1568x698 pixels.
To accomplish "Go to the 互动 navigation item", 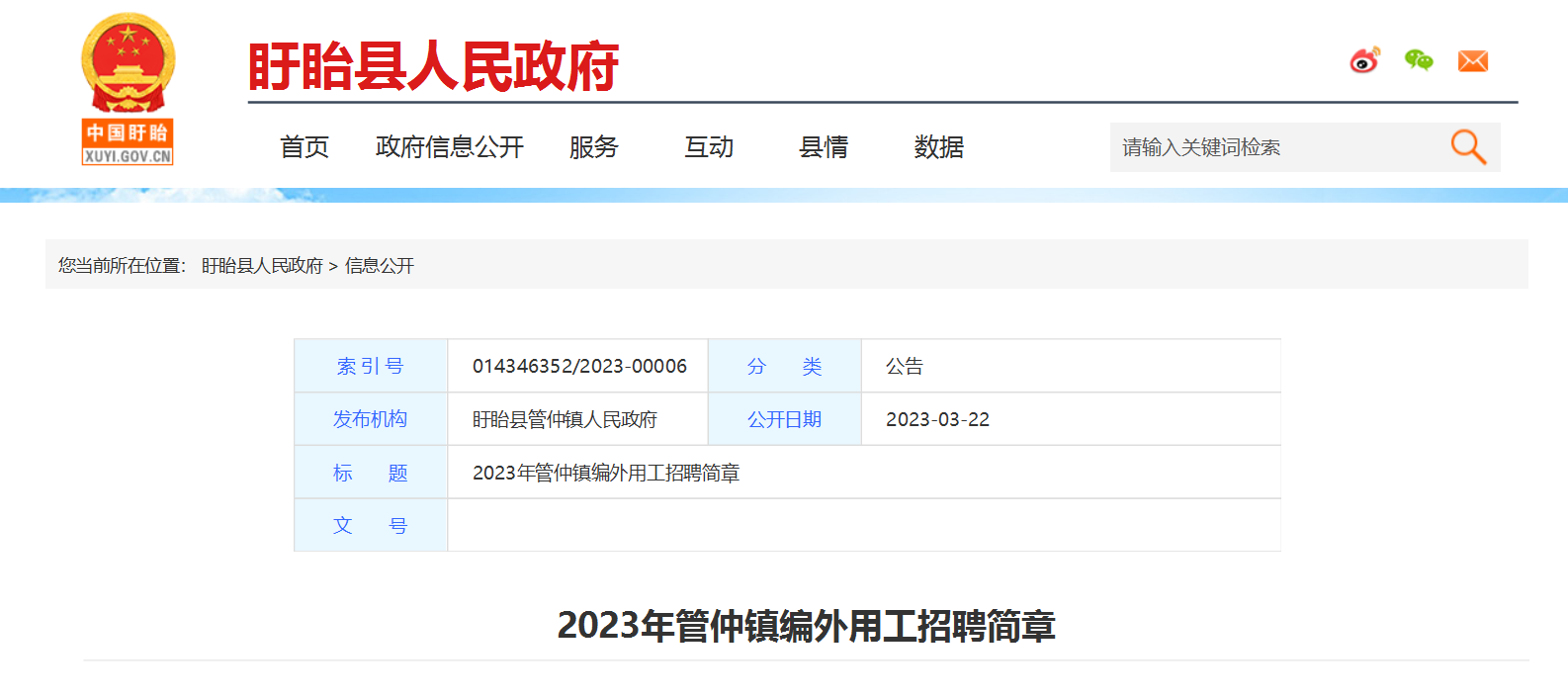I will pos(709,147).
